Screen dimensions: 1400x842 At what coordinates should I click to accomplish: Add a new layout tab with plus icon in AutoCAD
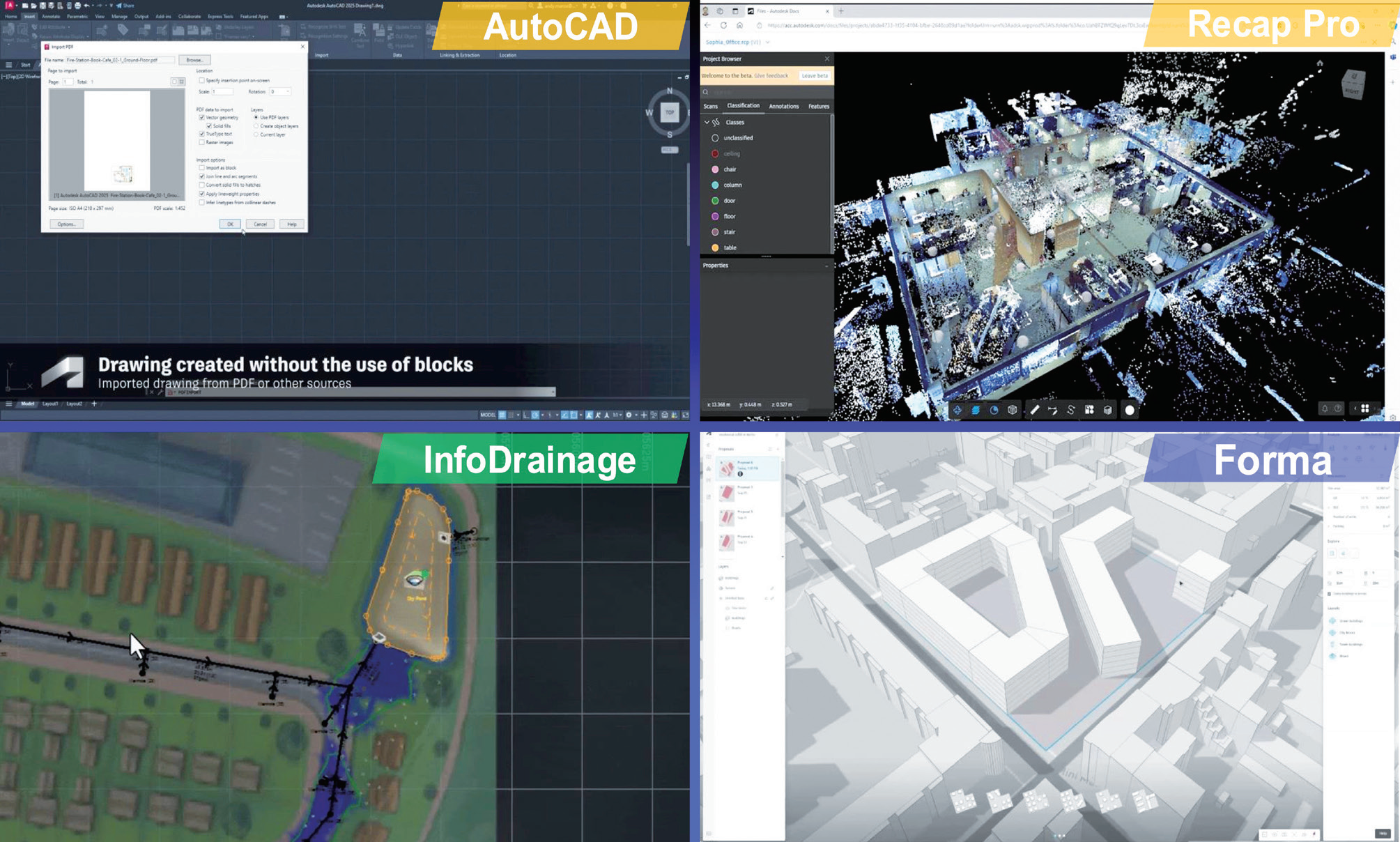[94, 404]
